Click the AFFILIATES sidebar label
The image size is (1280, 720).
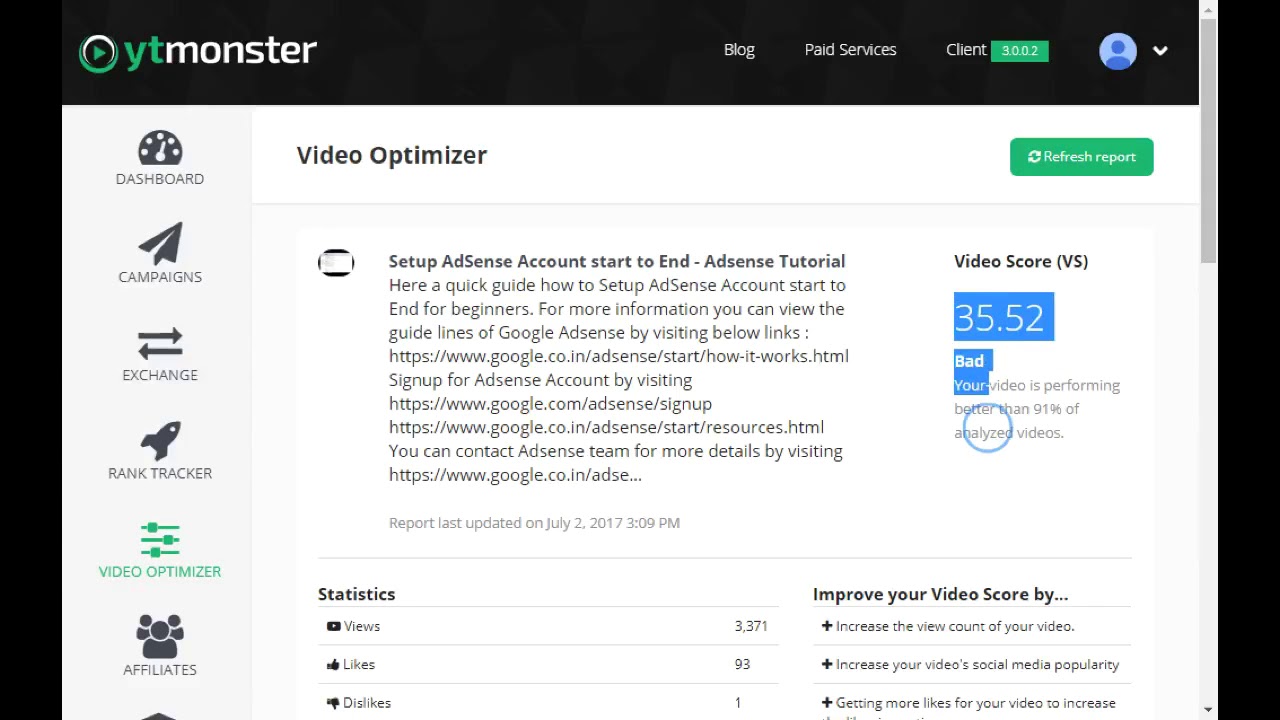160,670
